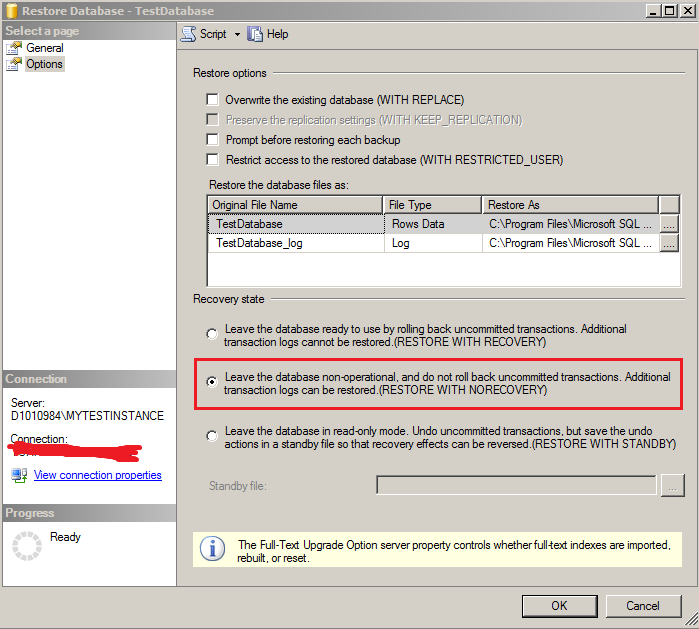Toggle Preserve the replication settings checkbox

pyautogui.click(x=213, y=119)
